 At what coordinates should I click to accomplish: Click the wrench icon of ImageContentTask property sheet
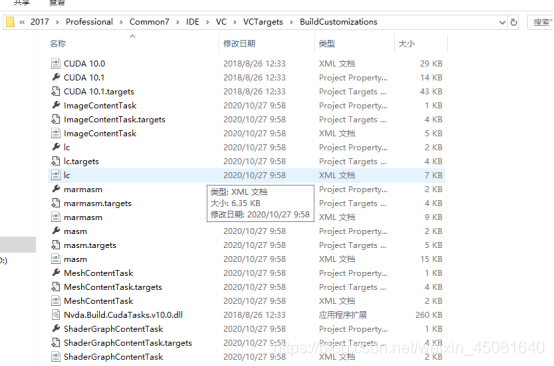click(55, 105)
